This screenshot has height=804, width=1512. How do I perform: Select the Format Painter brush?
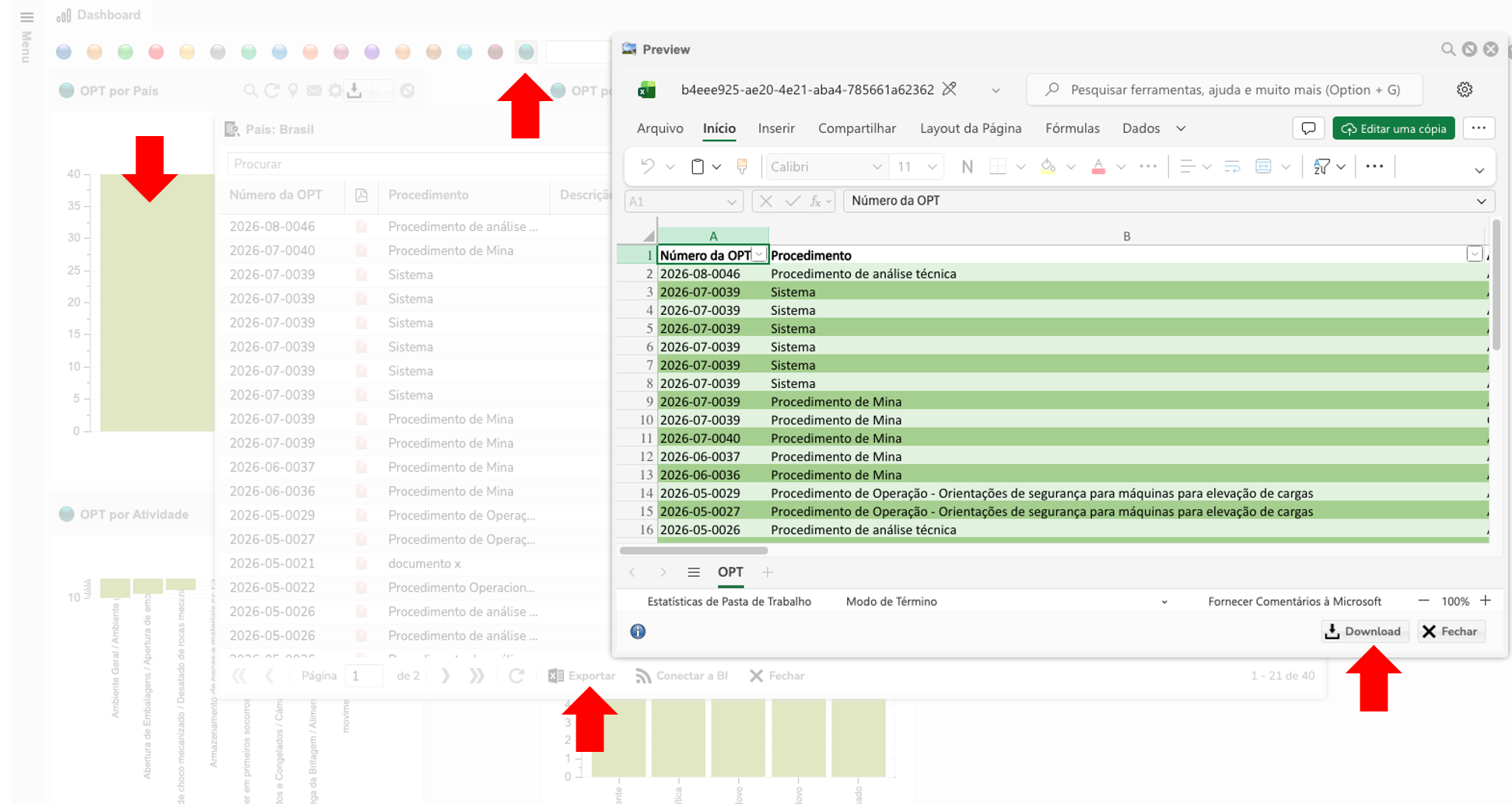pyautogui.click(x=742, y=166)
